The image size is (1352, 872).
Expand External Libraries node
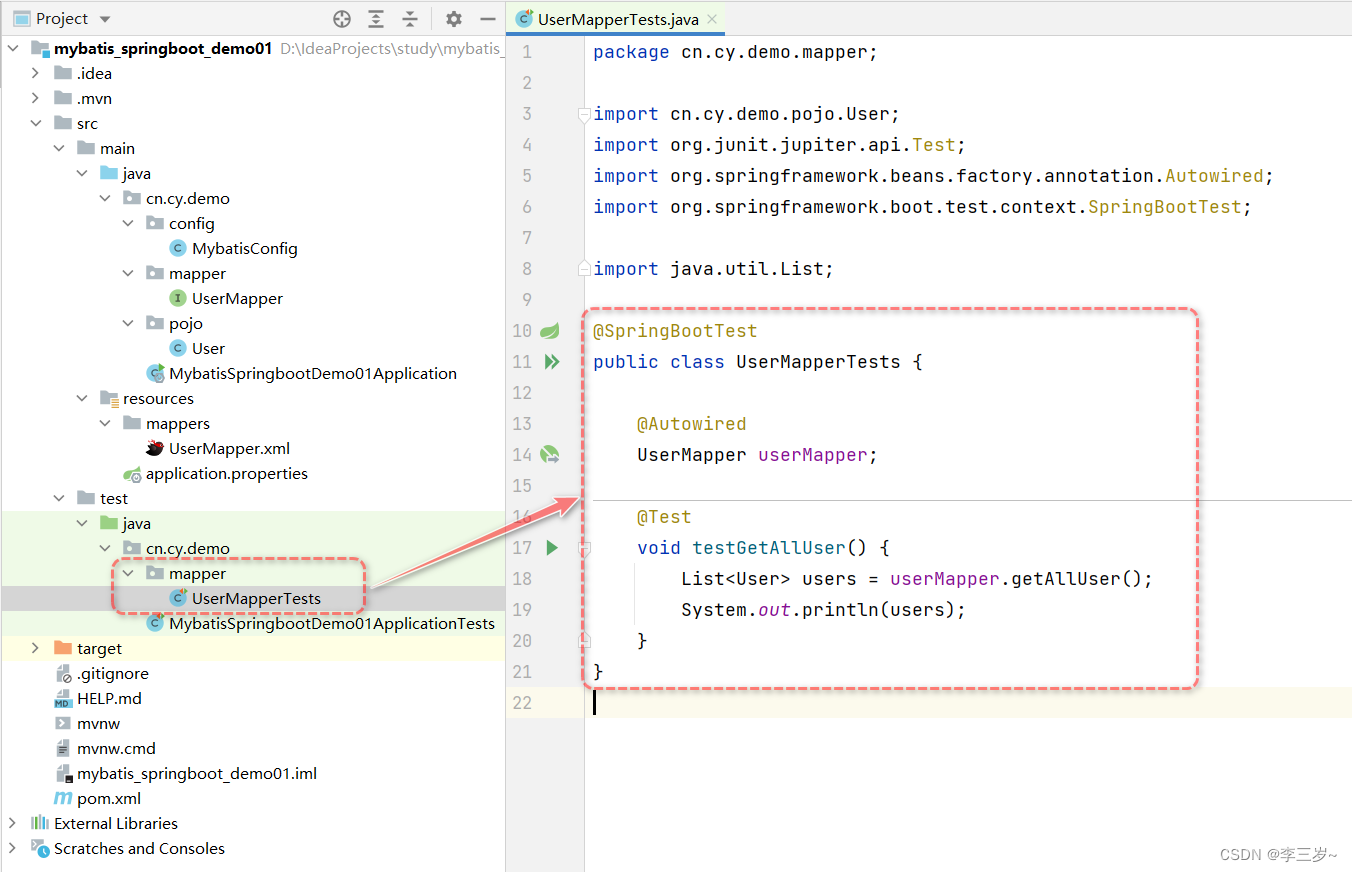pyautogui.click(x=13, y=823)
